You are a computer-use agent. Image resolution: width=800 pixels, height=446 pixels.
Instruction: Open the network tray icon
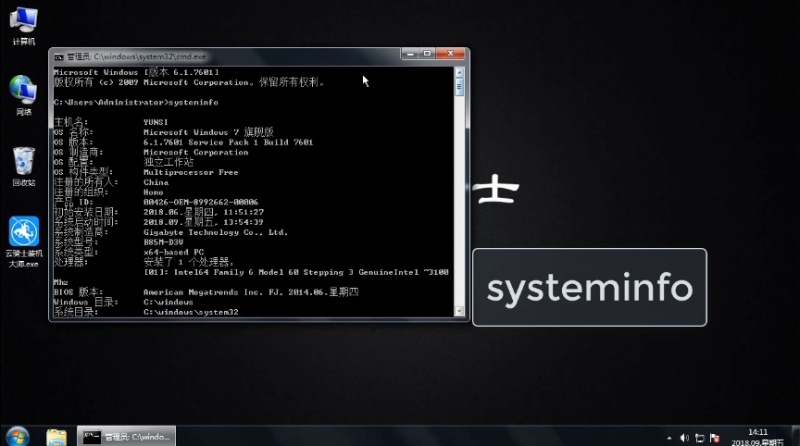click(x=699, y=438)
